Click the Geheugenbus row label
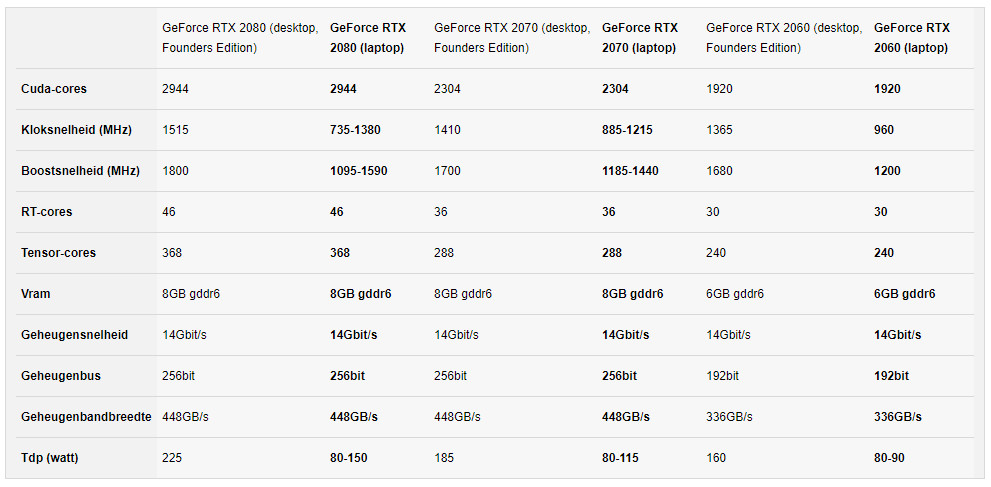Image resolution: width=991 pixels, height=487 pixels. [61, 376]
